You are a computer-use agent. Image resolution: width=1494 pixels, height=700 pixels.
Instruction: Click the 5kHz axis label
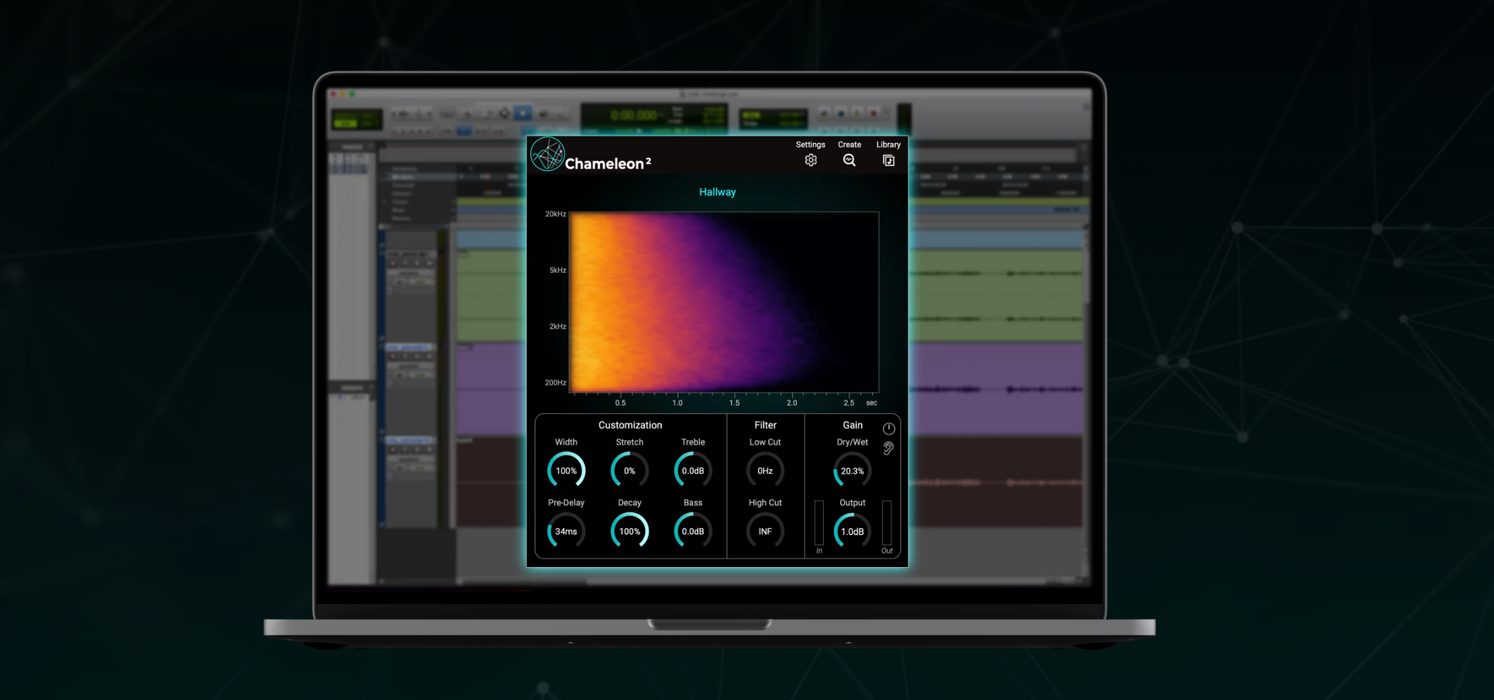click(x=557, y=270)
